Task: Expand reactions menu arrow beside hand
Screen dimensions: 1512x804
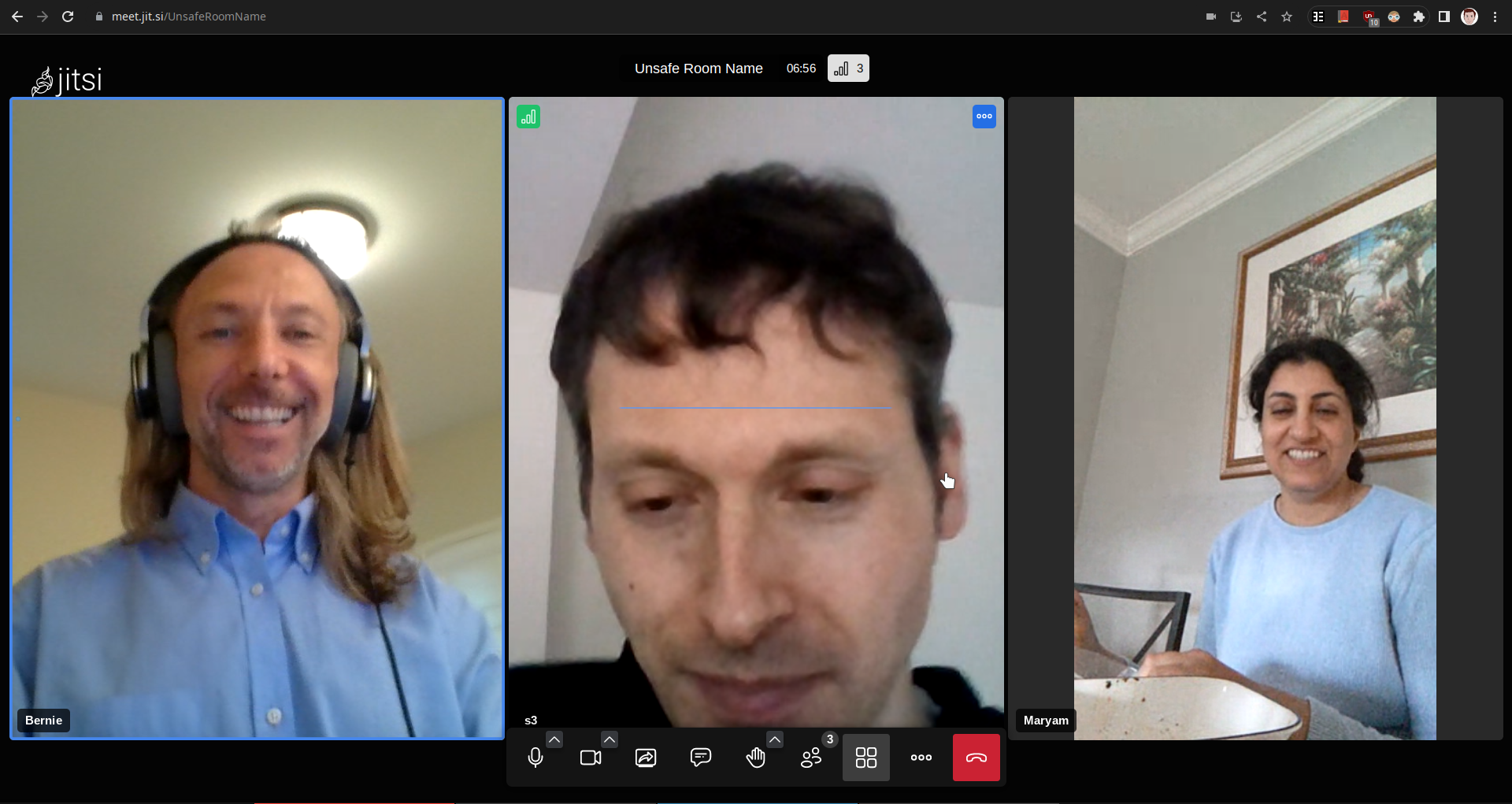Action: point(775,739)
